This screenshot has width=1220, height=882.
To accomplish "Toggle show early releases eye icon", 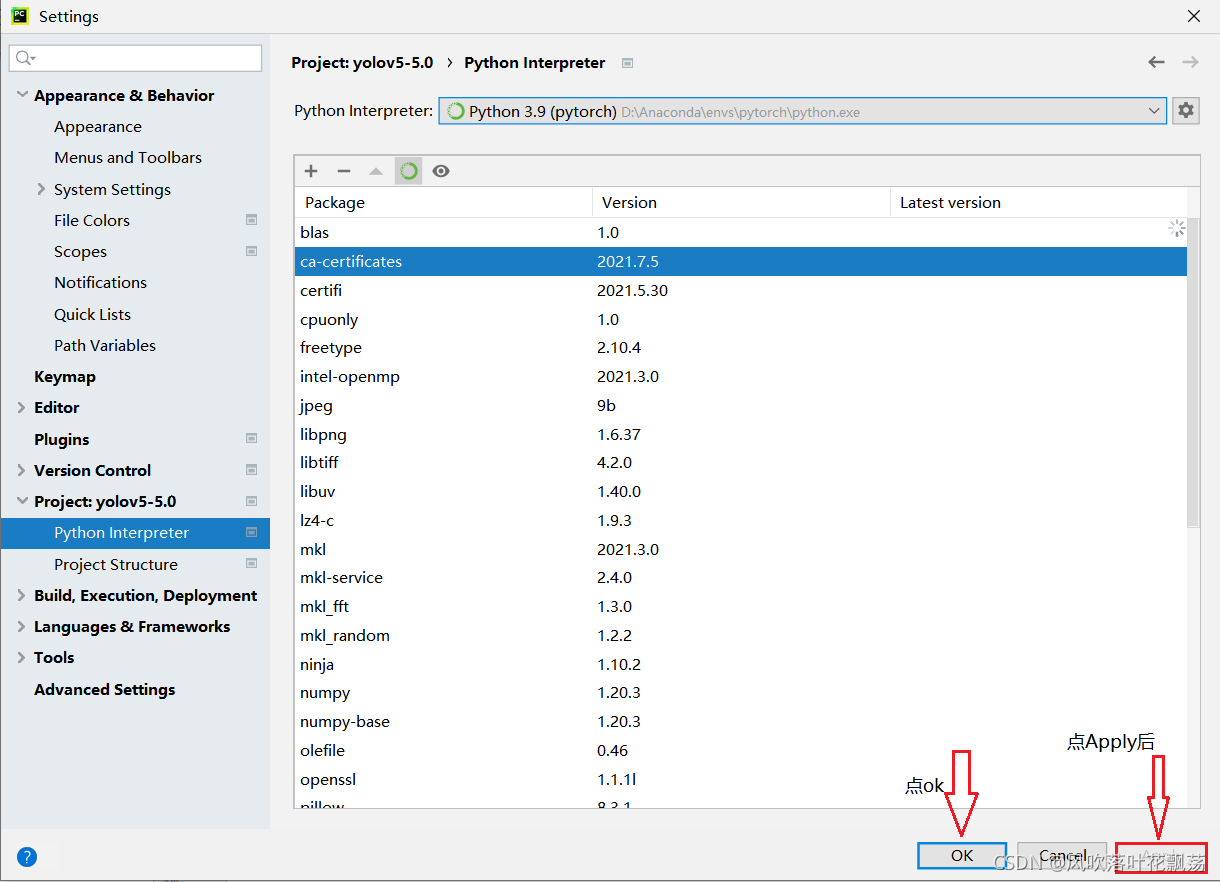I will [x=441, y=171].
